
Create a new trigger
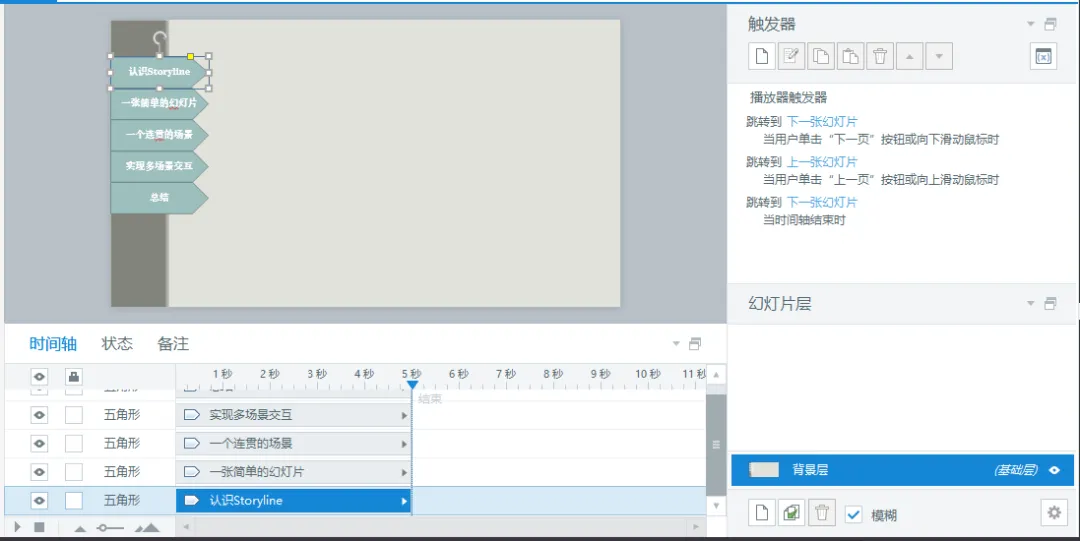coord(761,57)
